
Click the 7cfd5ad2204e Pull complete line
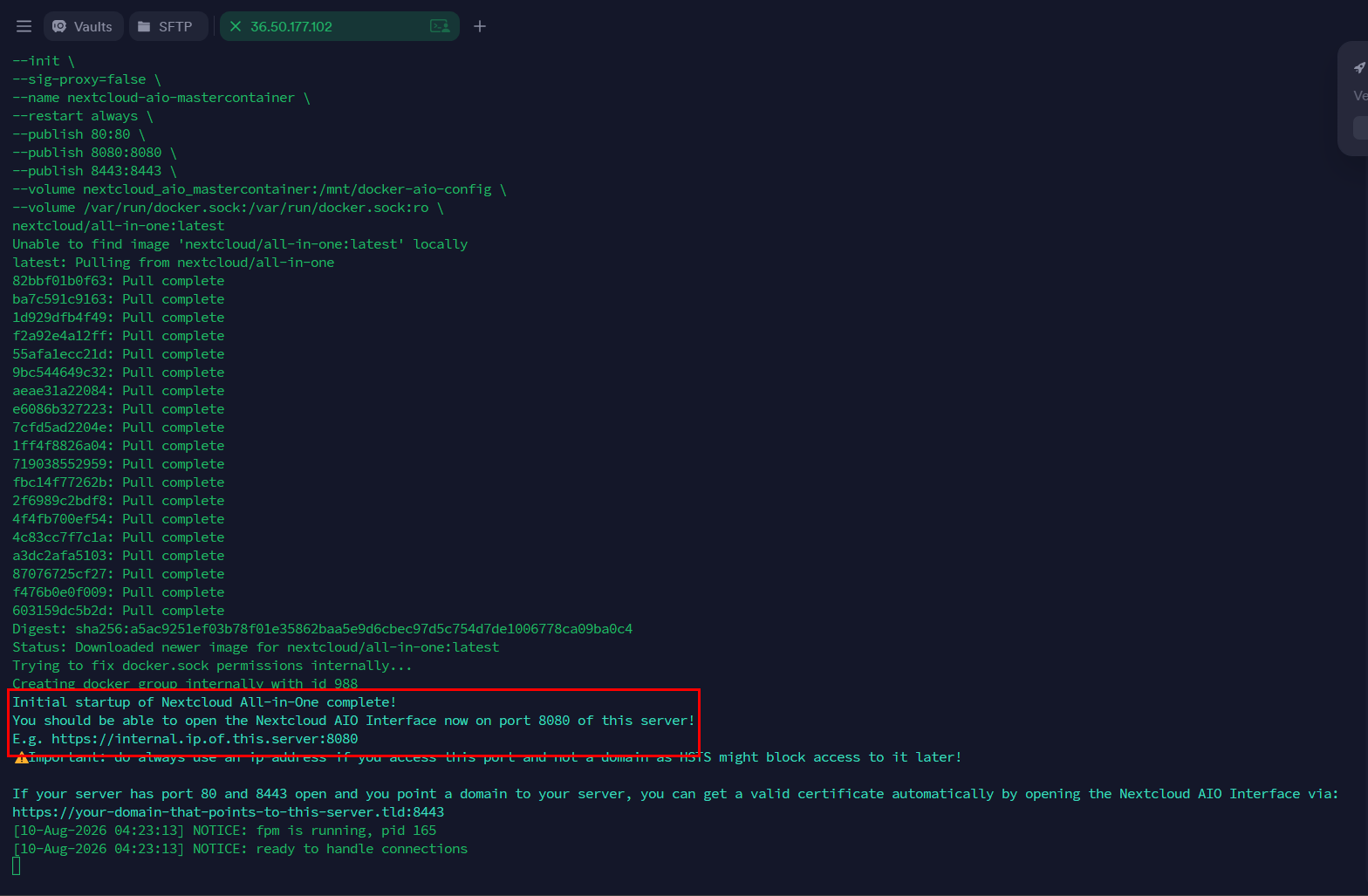(x=118, y=427)
